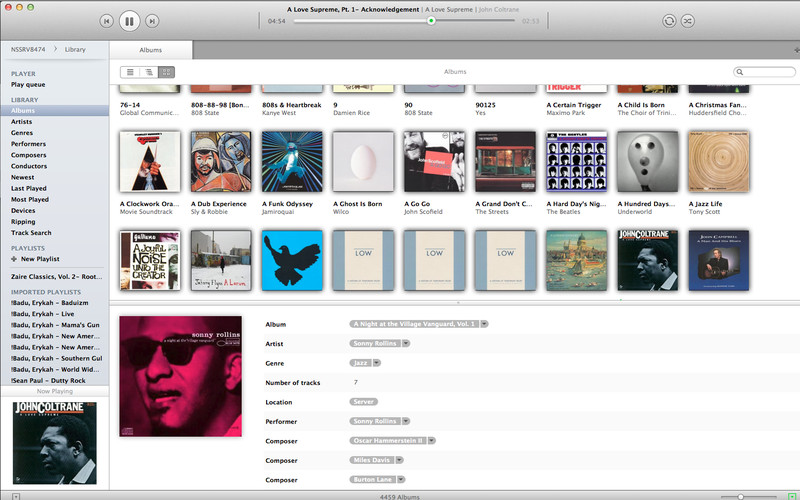Open dropdown beside Performer Sonny Rollins
The image size is (800, 500).
click(406, 421)
